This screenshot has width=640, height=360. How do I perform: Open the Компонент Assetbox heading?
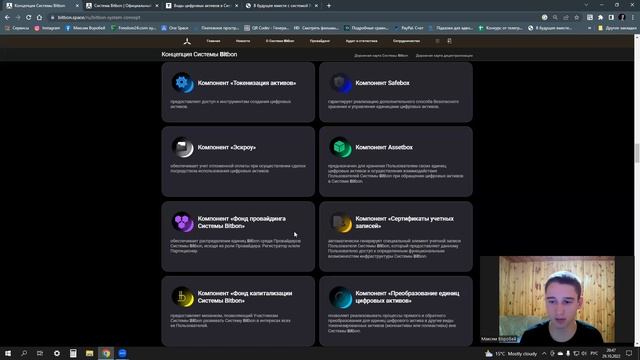(x=384, y=147)
